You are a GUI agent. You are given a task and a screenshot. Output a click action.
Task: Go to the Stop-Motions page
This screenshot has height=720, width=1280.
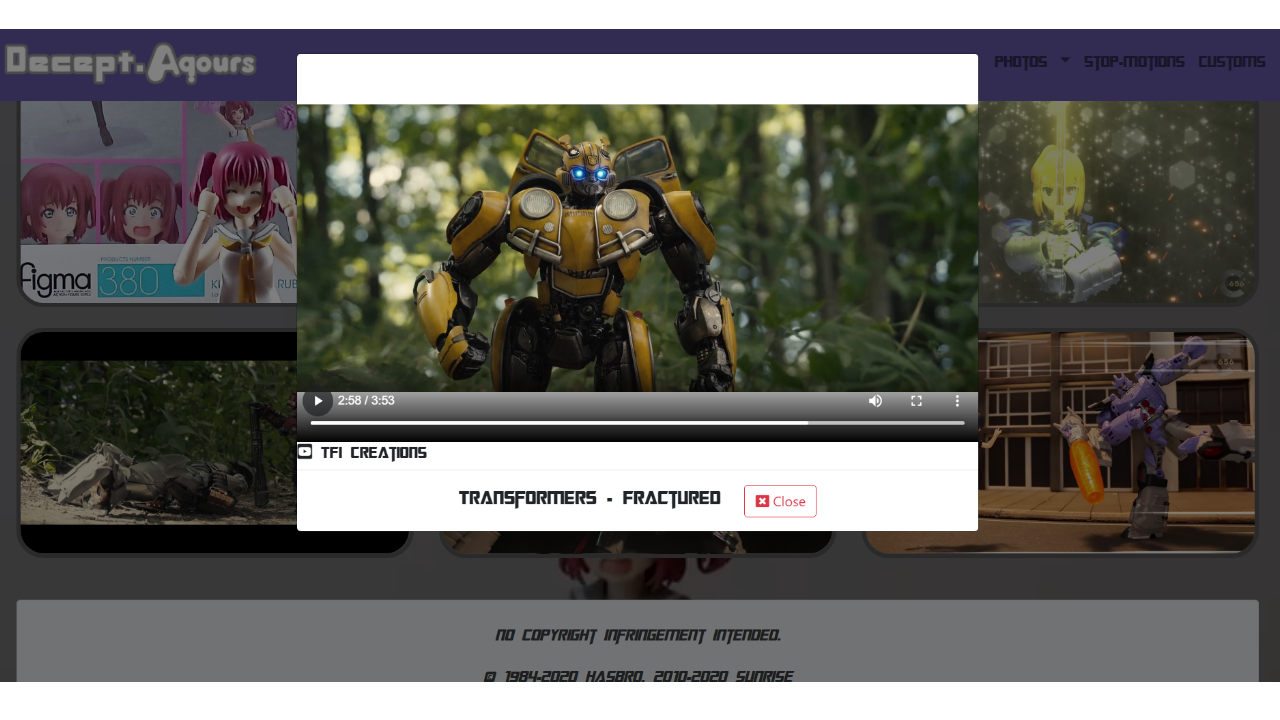point(1134,62)
